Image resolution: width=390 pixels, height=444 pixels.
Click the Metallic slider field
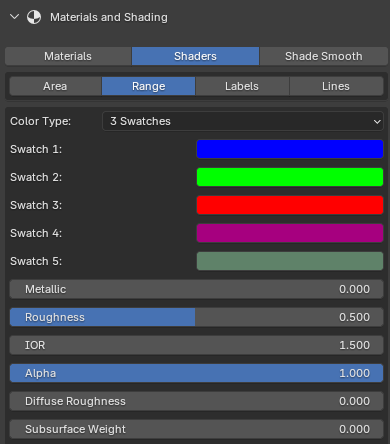(196, 289)
